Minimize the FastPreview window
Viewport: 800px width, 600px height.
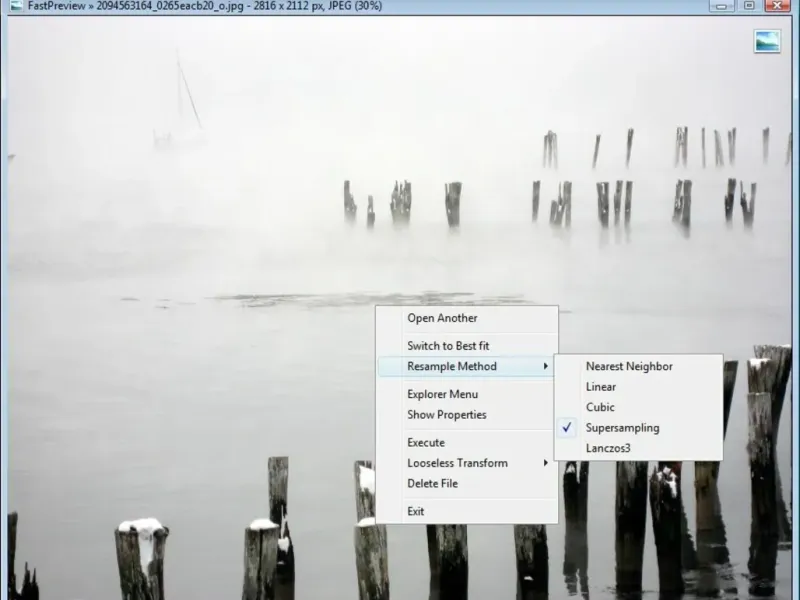point(721,6)
